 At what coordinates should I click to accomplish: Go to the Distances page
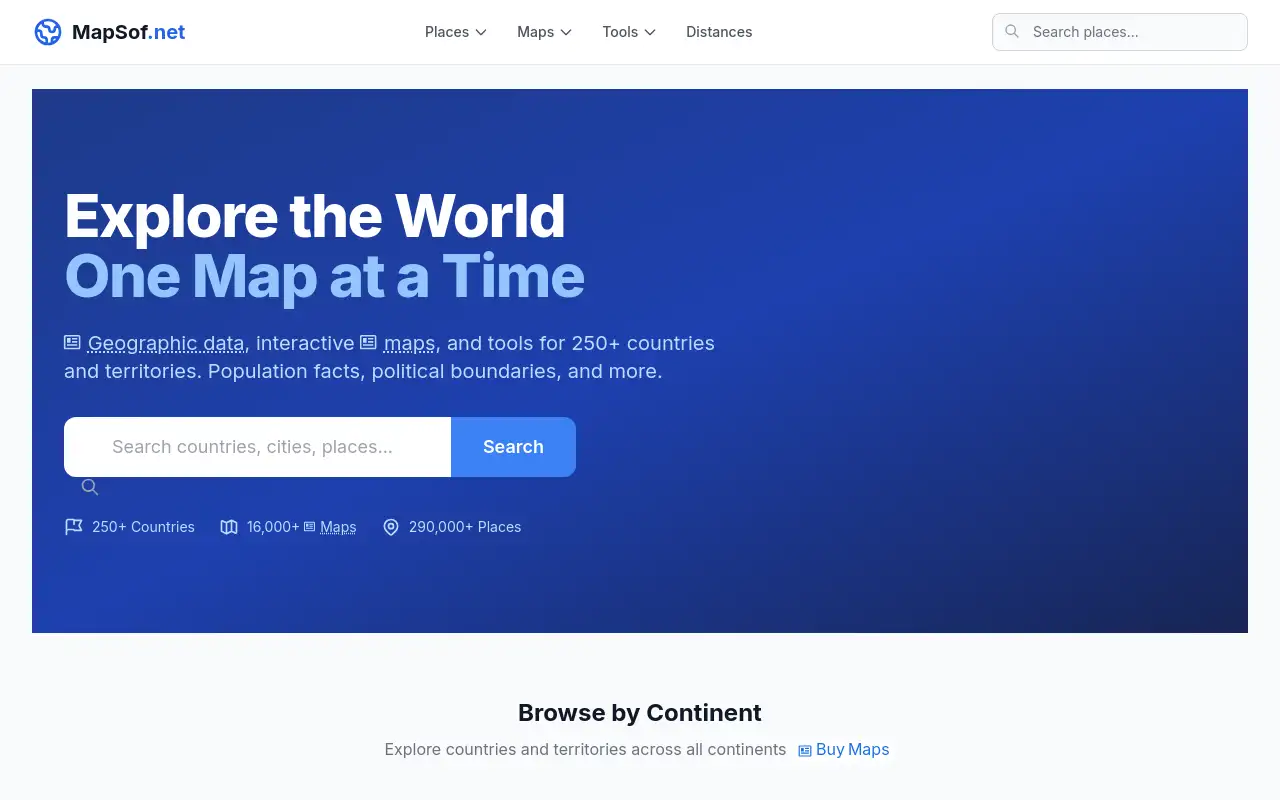coord(719,32)
